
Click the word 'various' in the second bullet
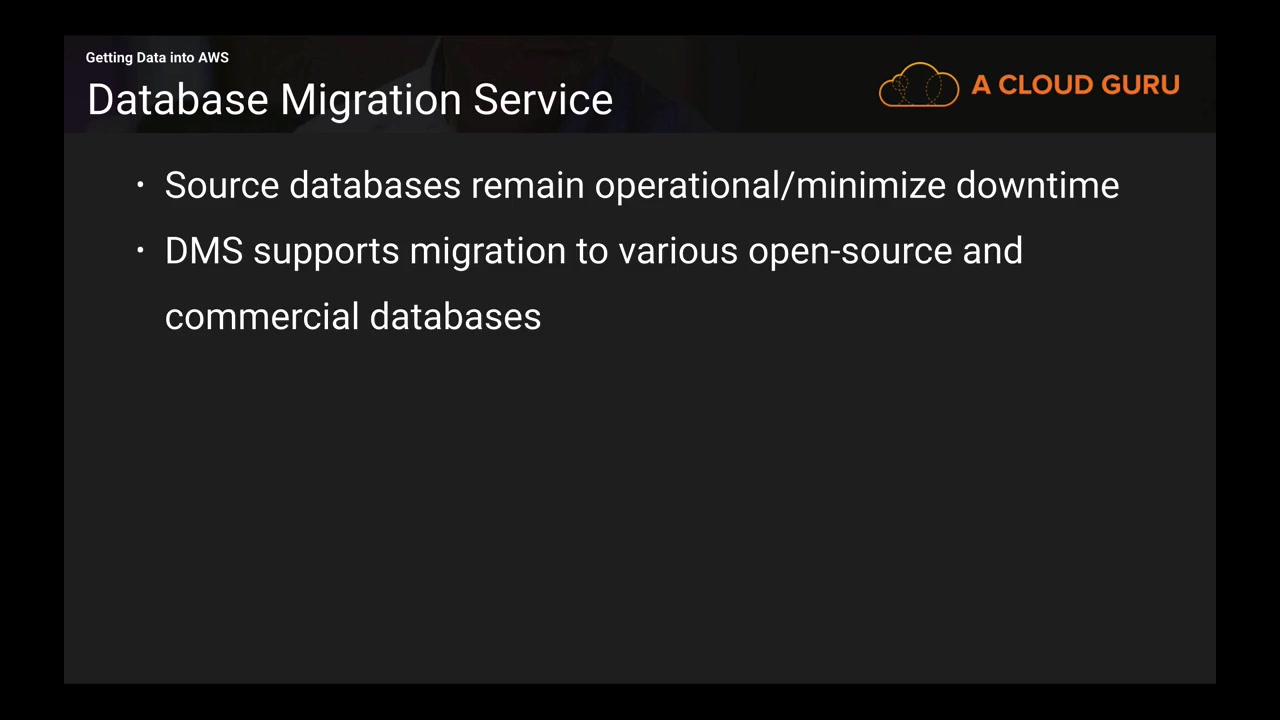677,251
